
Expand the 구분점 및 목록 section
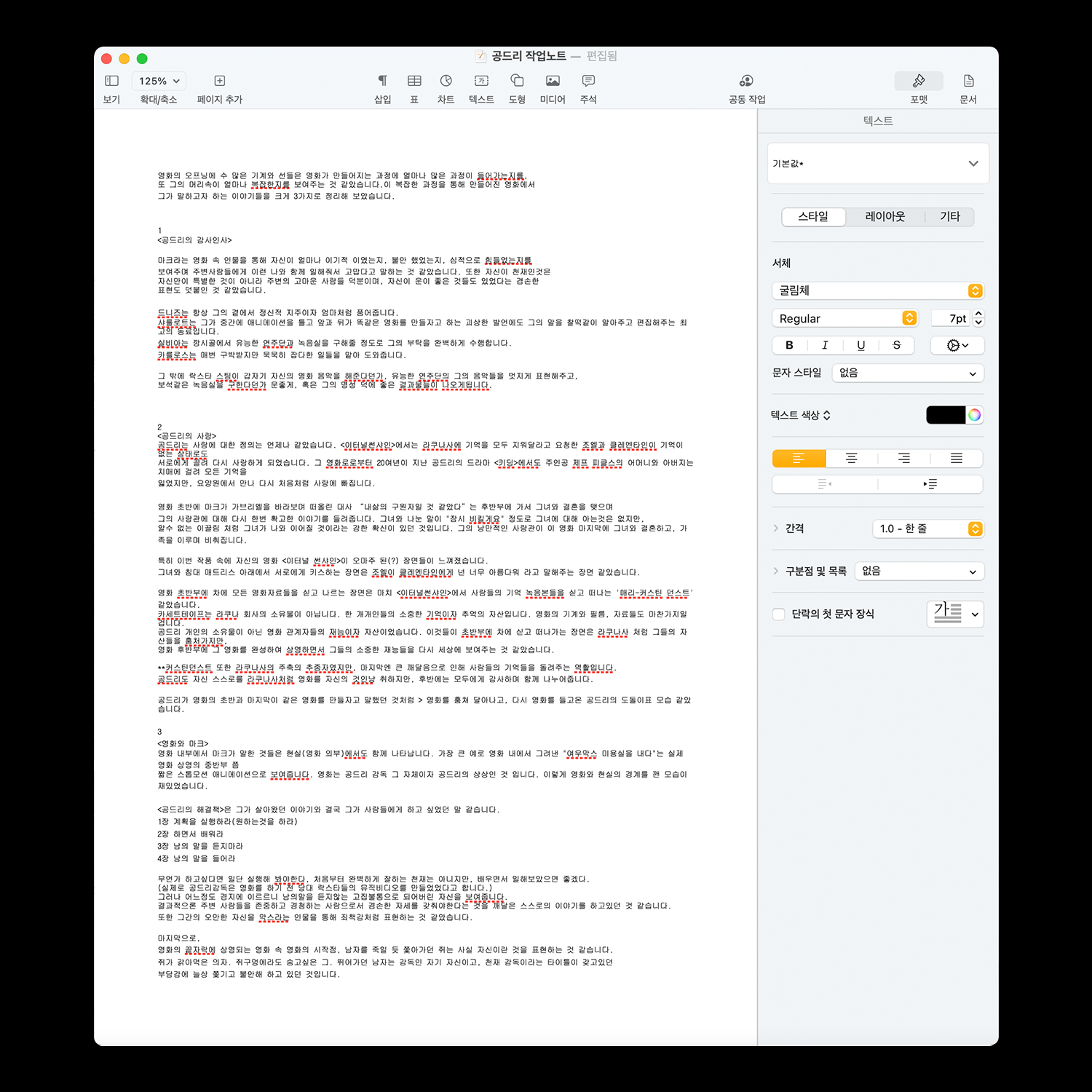[x=776, y=571]
